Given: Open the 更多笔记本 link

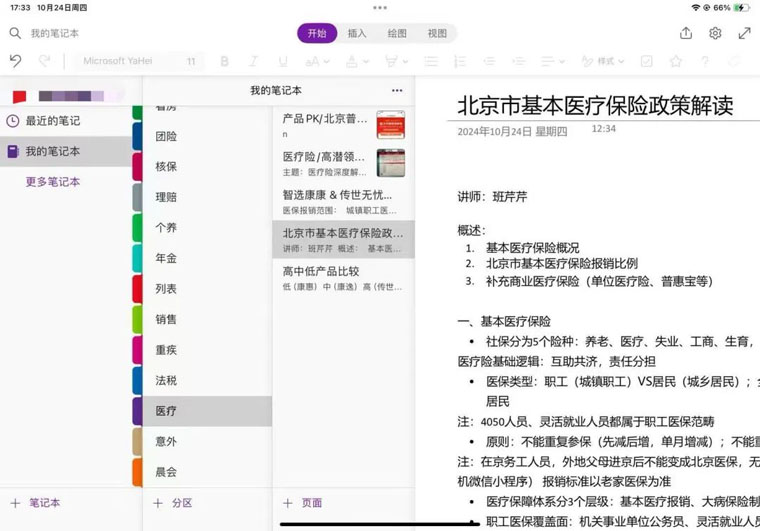Looking at the screenshot, I should 53,182.
